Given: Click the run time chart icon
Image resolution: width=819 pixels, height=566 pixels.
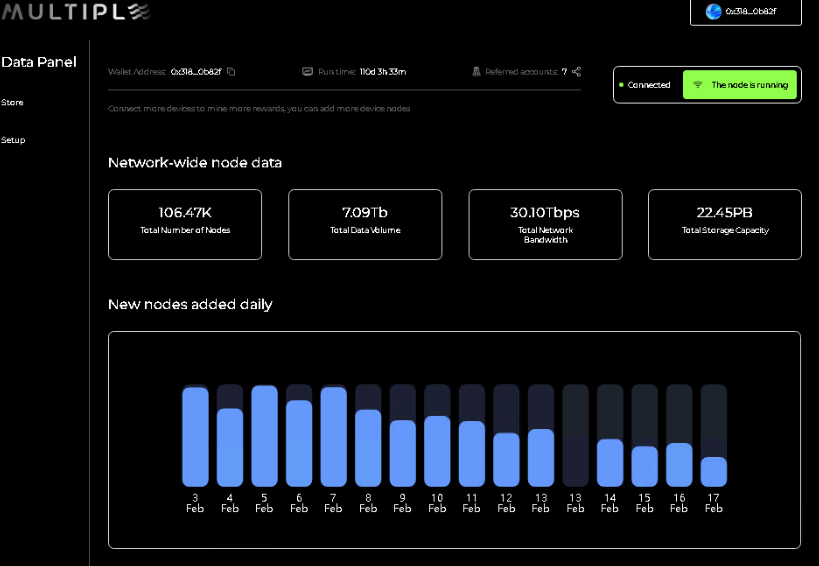Looking at the screenshot, I should pyautogui.click(x=308, y=72).
